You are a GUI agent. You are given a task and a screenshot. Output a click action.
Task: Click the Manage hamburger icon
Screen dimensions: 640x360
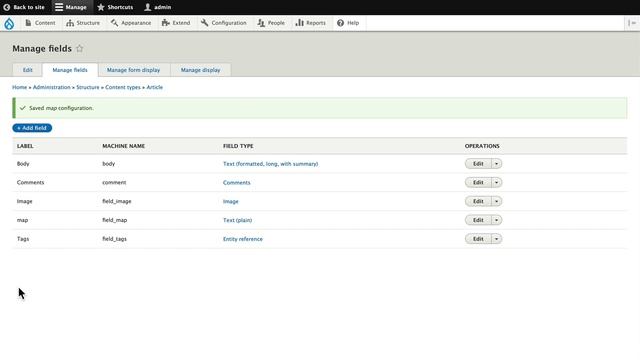click(59, 7)
